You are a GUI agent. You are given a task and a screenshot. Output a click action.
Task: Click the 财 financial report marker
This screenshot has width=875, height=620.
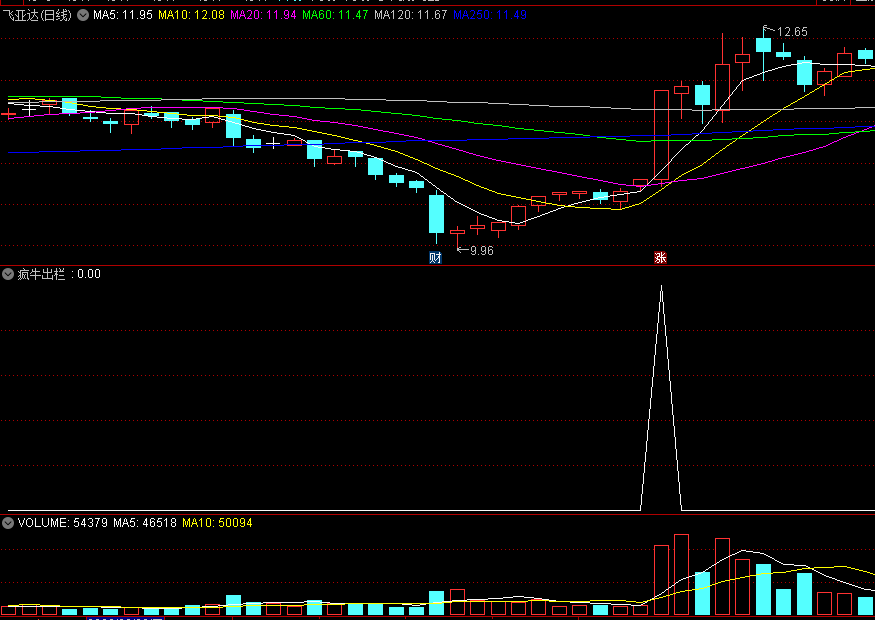[435, 257]
